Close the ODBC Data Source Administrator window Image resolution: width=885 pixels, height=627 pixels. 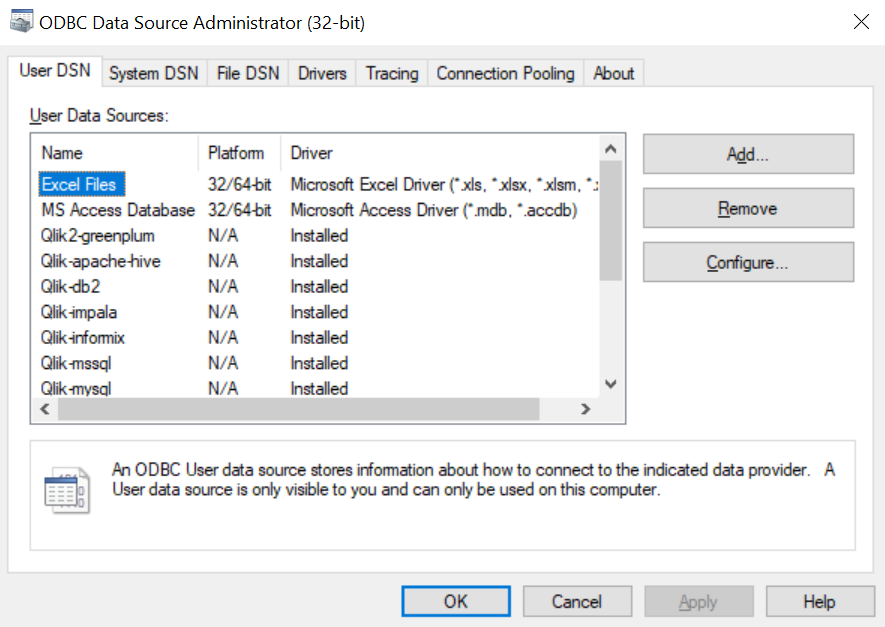[x=861, y=22]
